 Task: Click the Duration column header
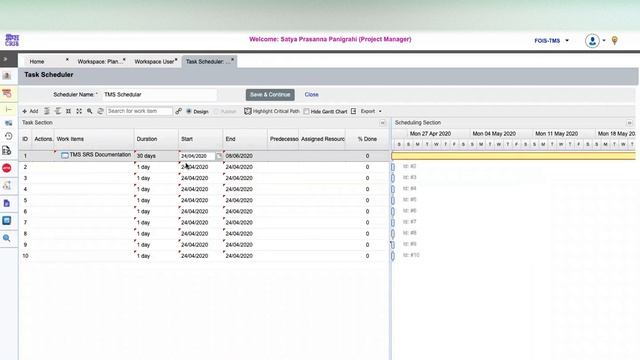(x=156, y=139)
